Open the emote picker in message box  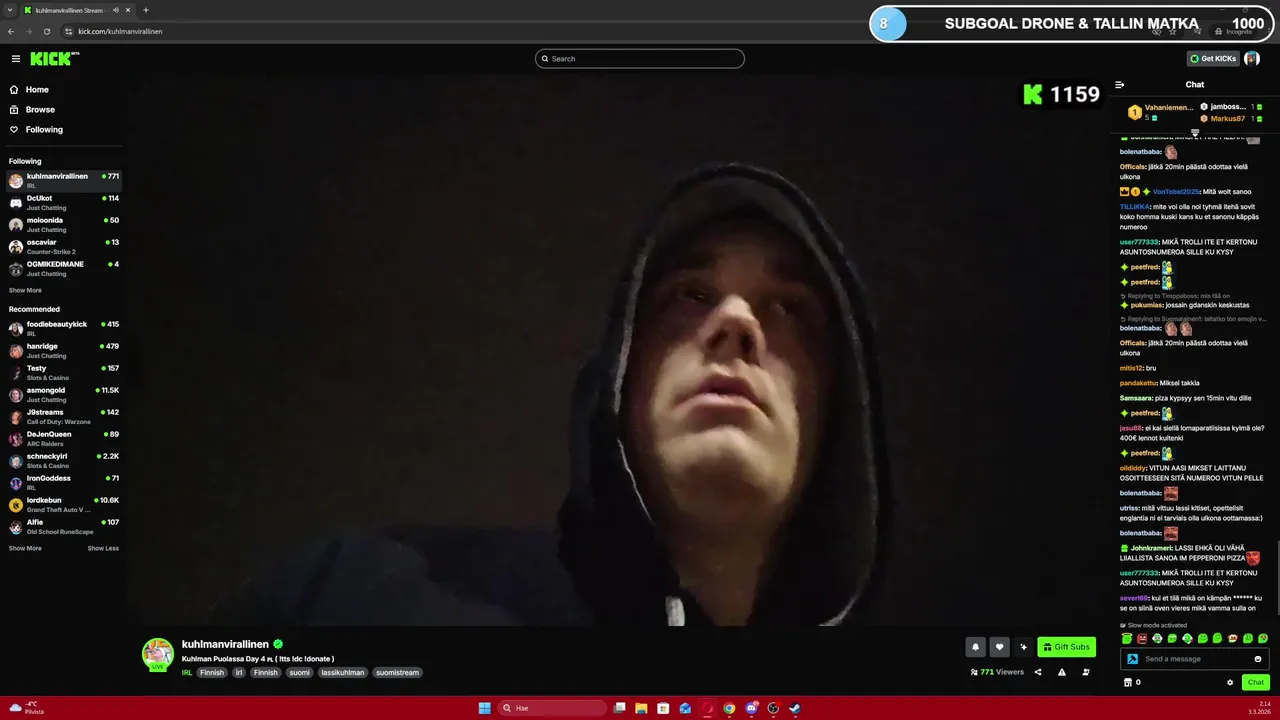click(1258, 659)
